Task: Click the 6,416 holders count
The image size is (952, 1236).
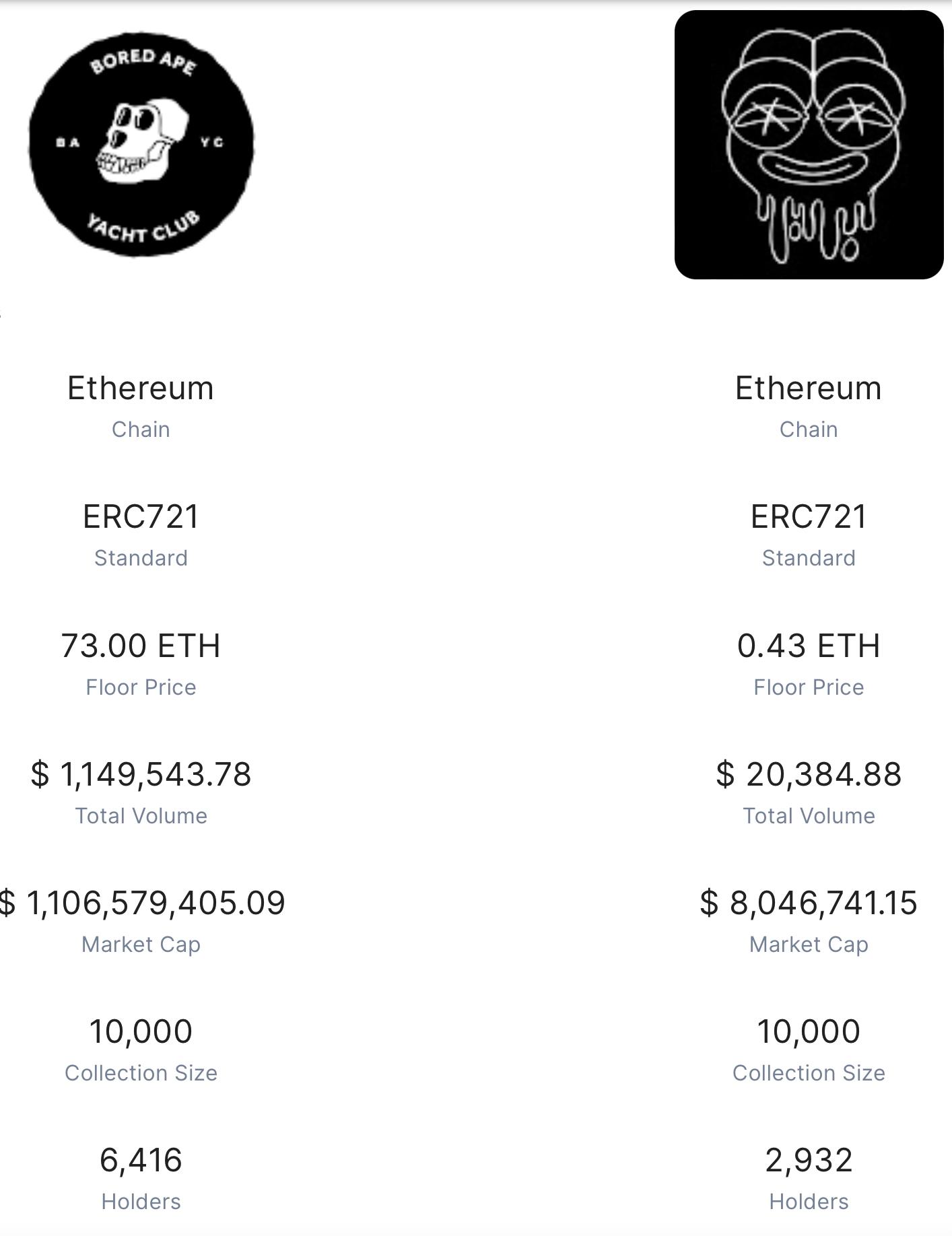Action: 141,1160
